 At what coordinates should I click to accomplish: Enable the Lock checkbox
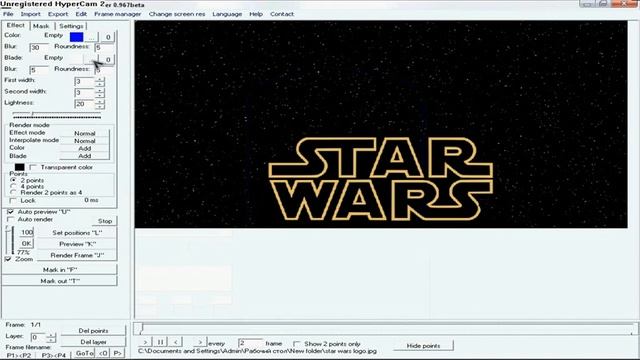click(x=13, y=200)
